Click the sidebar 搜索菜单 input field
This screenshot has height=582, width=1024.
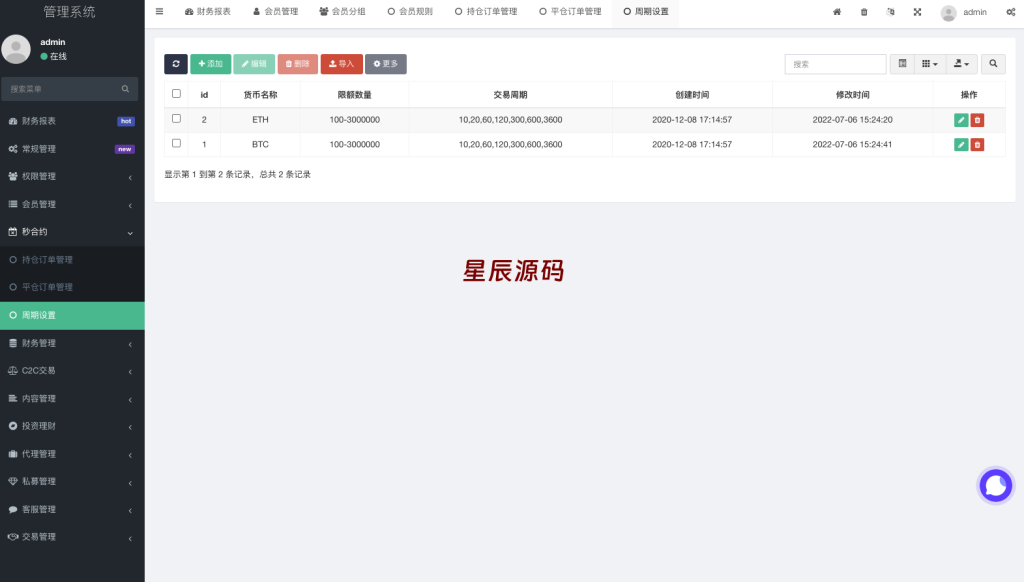coord(62,89)
